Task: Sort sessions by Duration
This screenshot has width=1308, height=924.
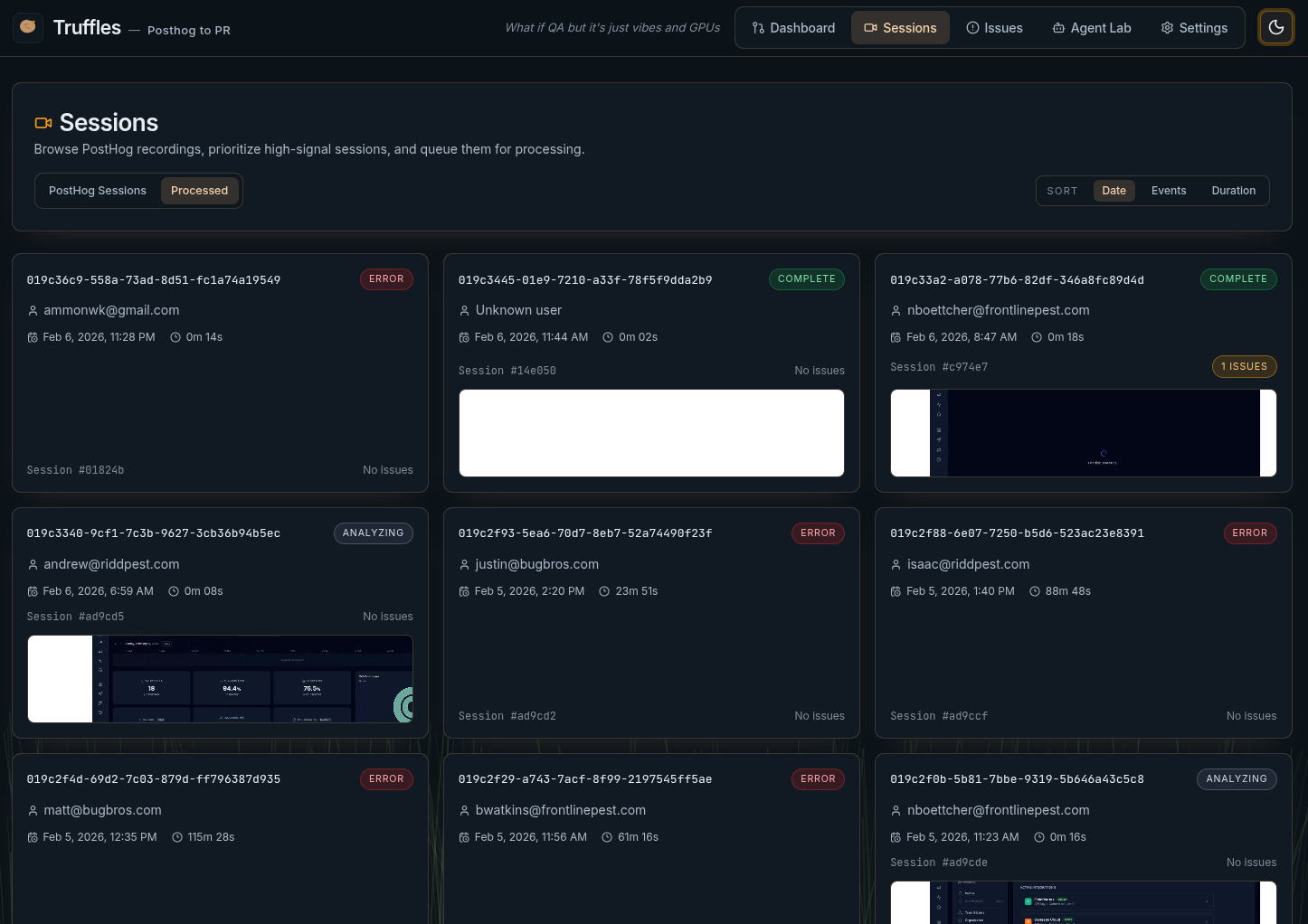Action: coord(1233,190)
